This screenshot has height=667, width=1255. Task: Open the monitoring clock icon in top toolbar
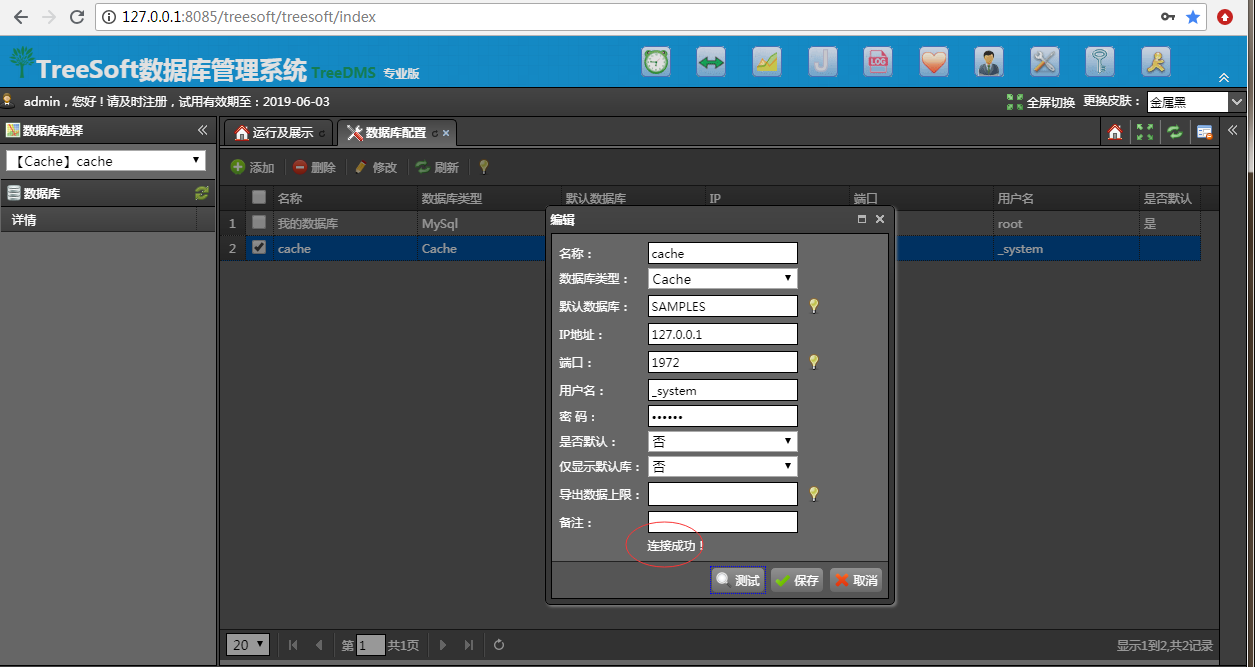(x=655, y=61)
